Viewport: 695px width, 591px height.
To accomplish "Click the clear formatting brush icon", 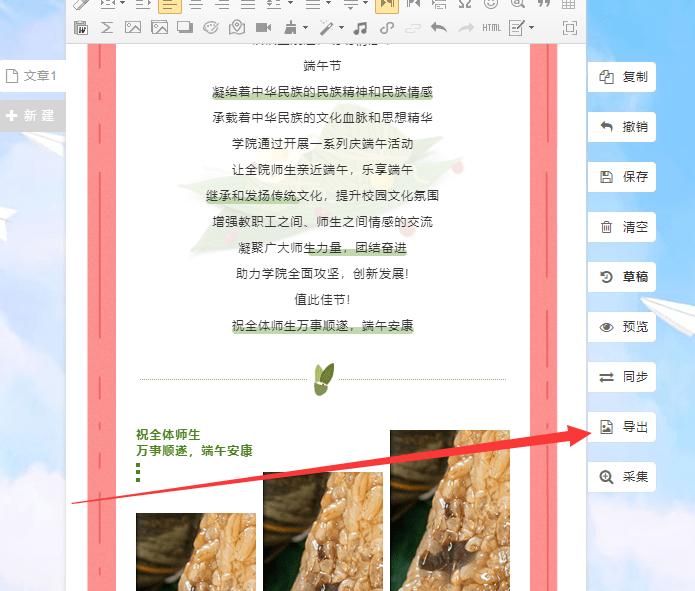I will click(291, 28).
